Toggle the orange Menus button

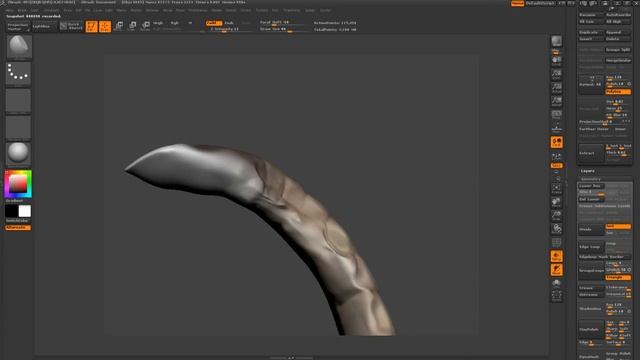point(518,3)
